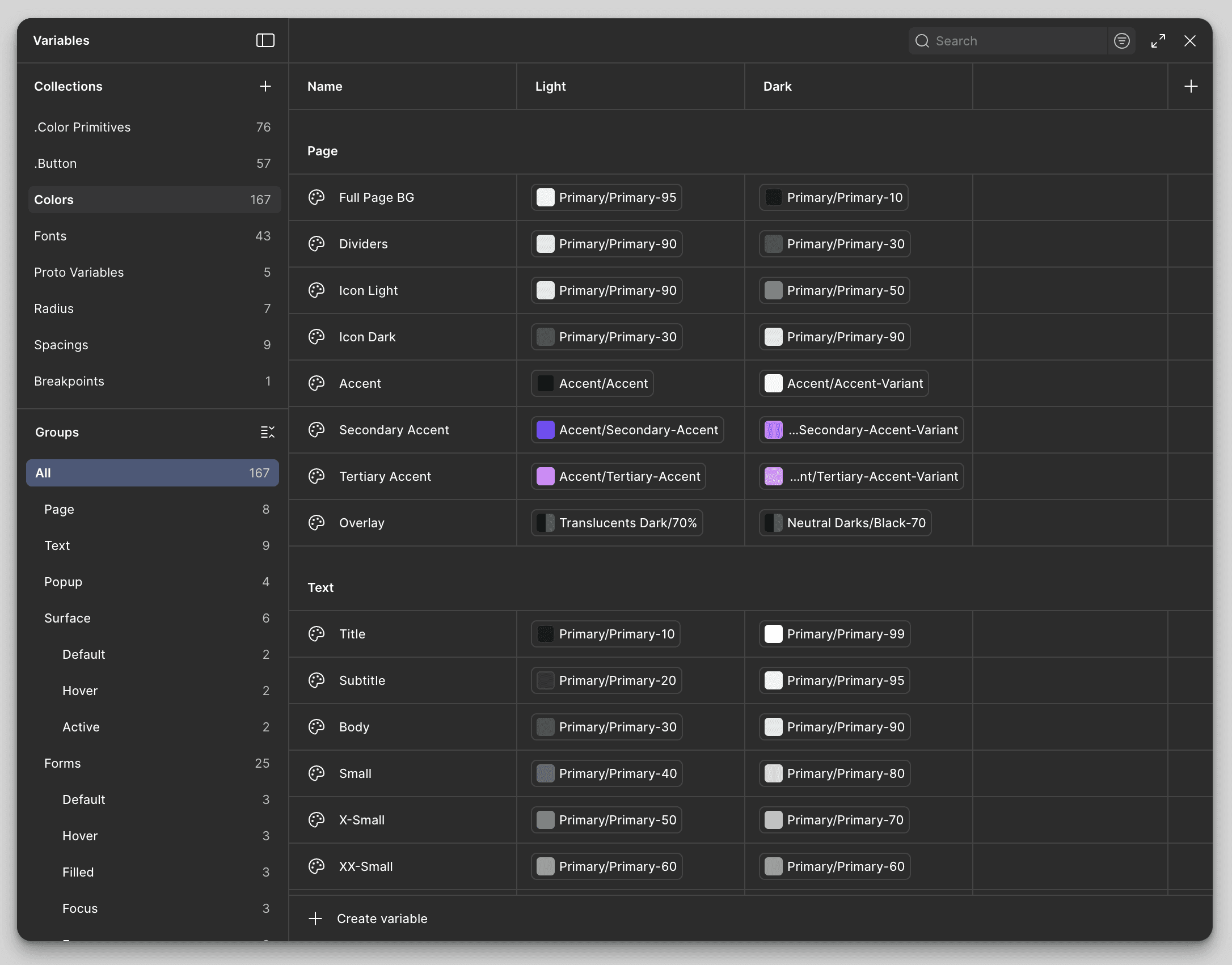
Task: Click the color type icon beside Overlay
Action: (317, 523)
